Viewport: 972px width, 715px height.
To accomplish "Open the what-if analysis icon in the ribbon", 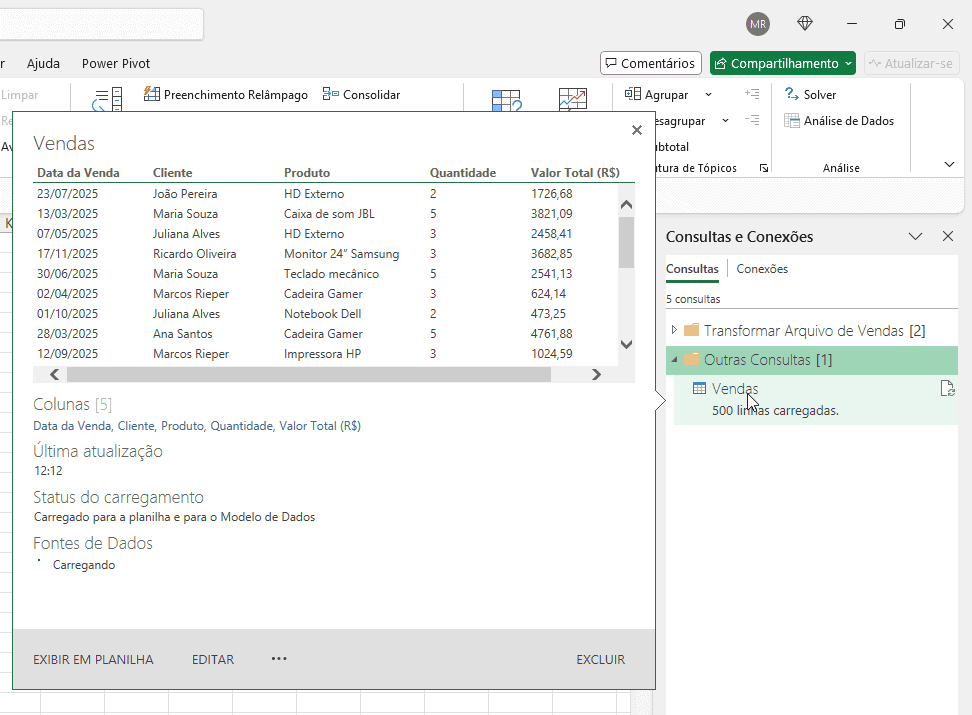I will tap(507, 100).
